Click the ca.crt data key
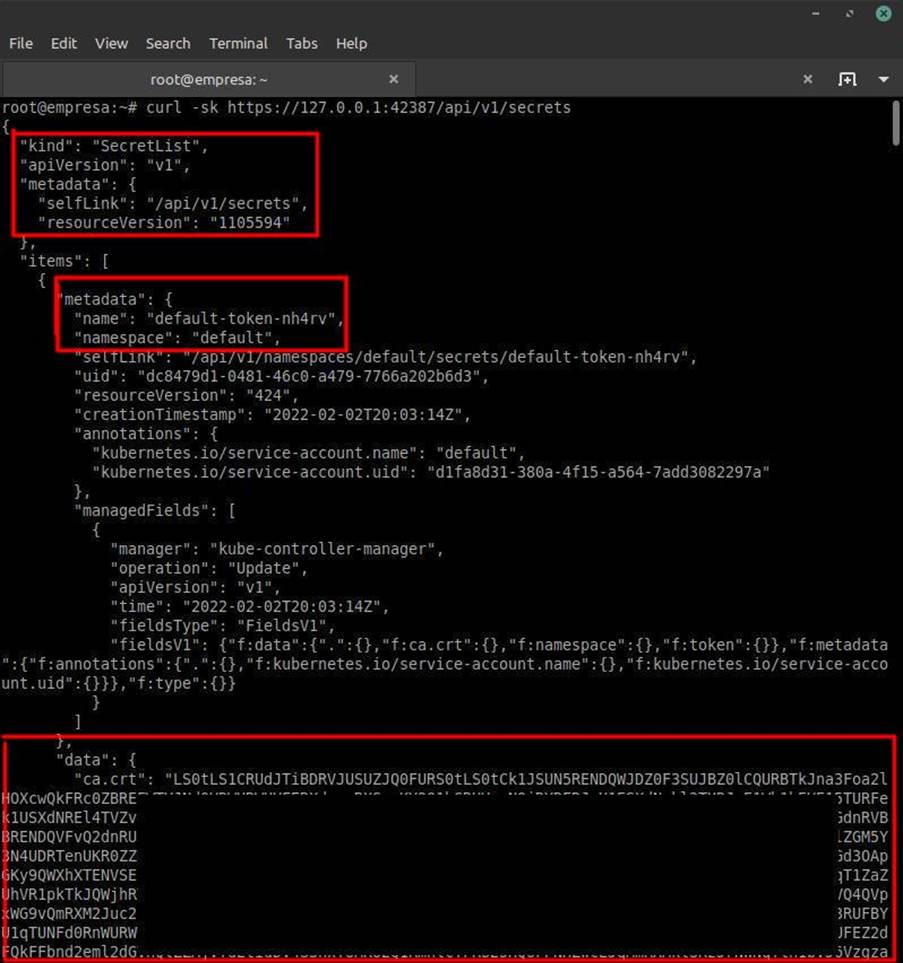The image size is (903, 963). 112,778
